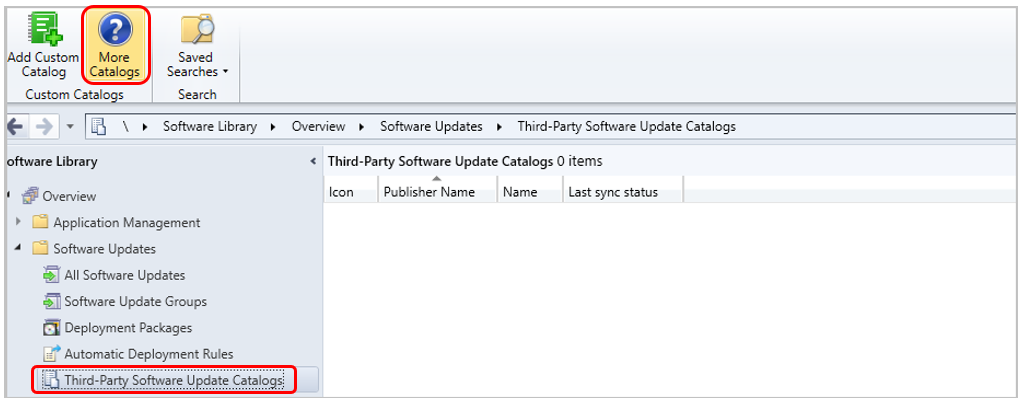Click the Deployment Packages icon
1024x405 pixels.
[52, 327]
